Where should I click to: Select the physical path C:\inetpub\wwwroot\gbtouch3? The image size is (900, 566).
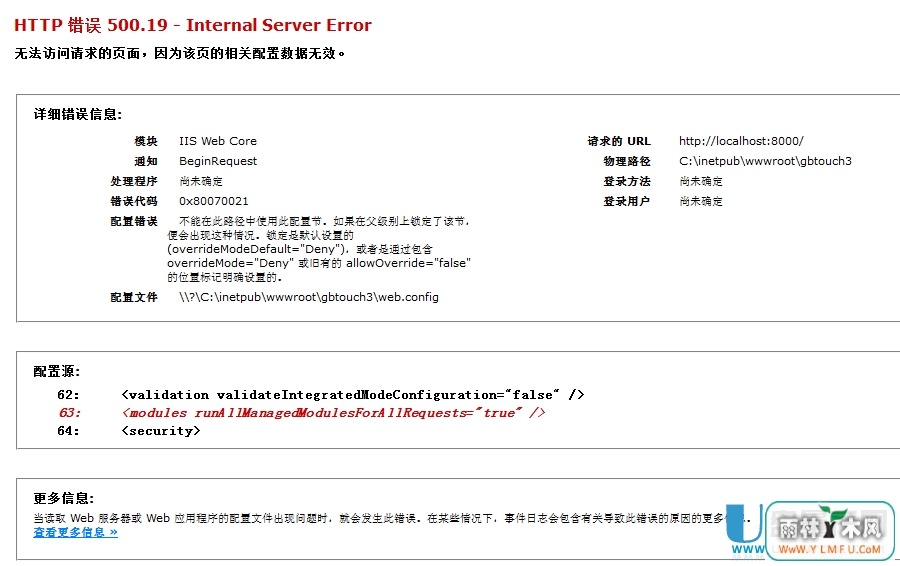(x=765, y=161)
